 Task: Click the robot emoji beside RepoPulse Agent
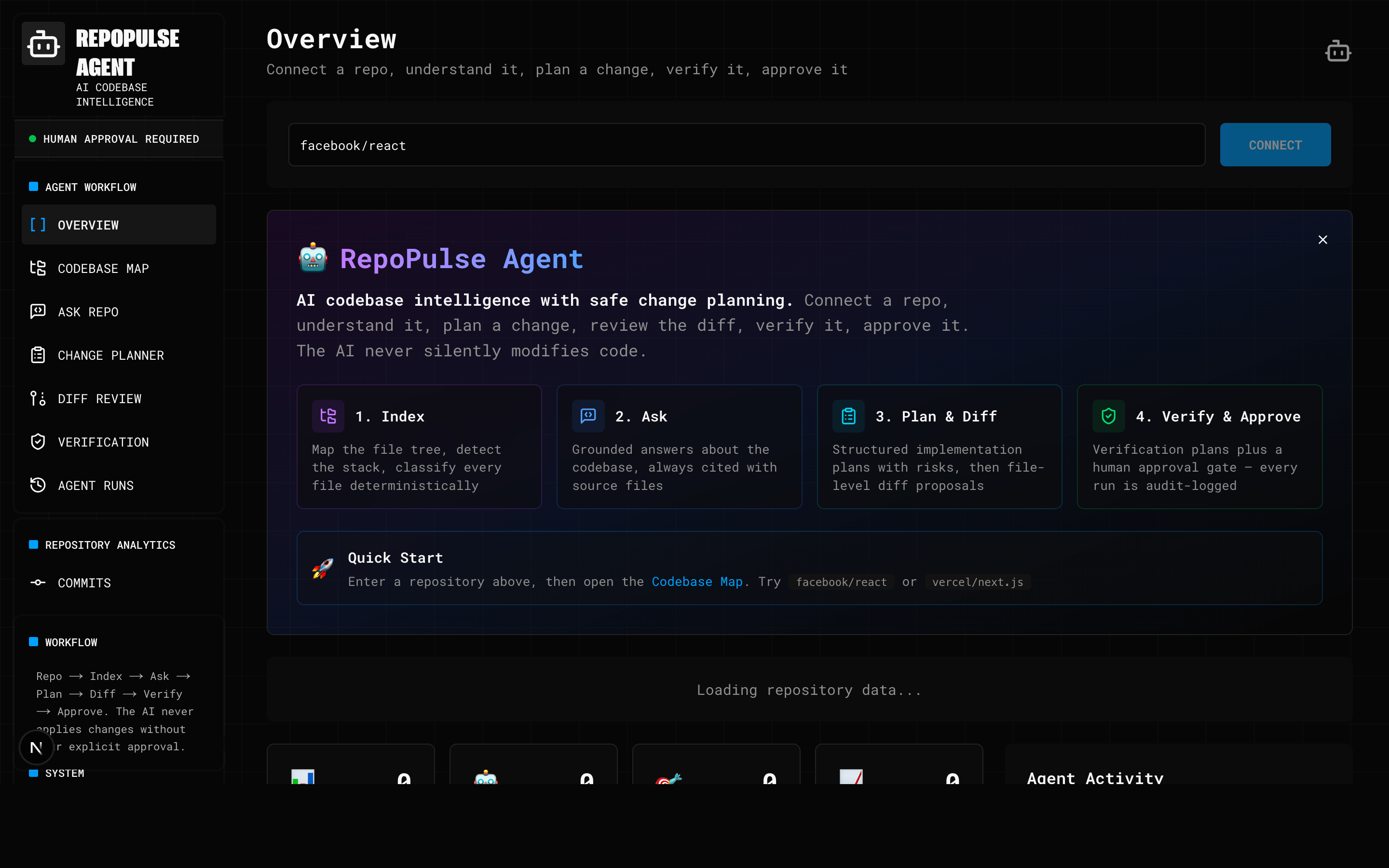point(313,258)
